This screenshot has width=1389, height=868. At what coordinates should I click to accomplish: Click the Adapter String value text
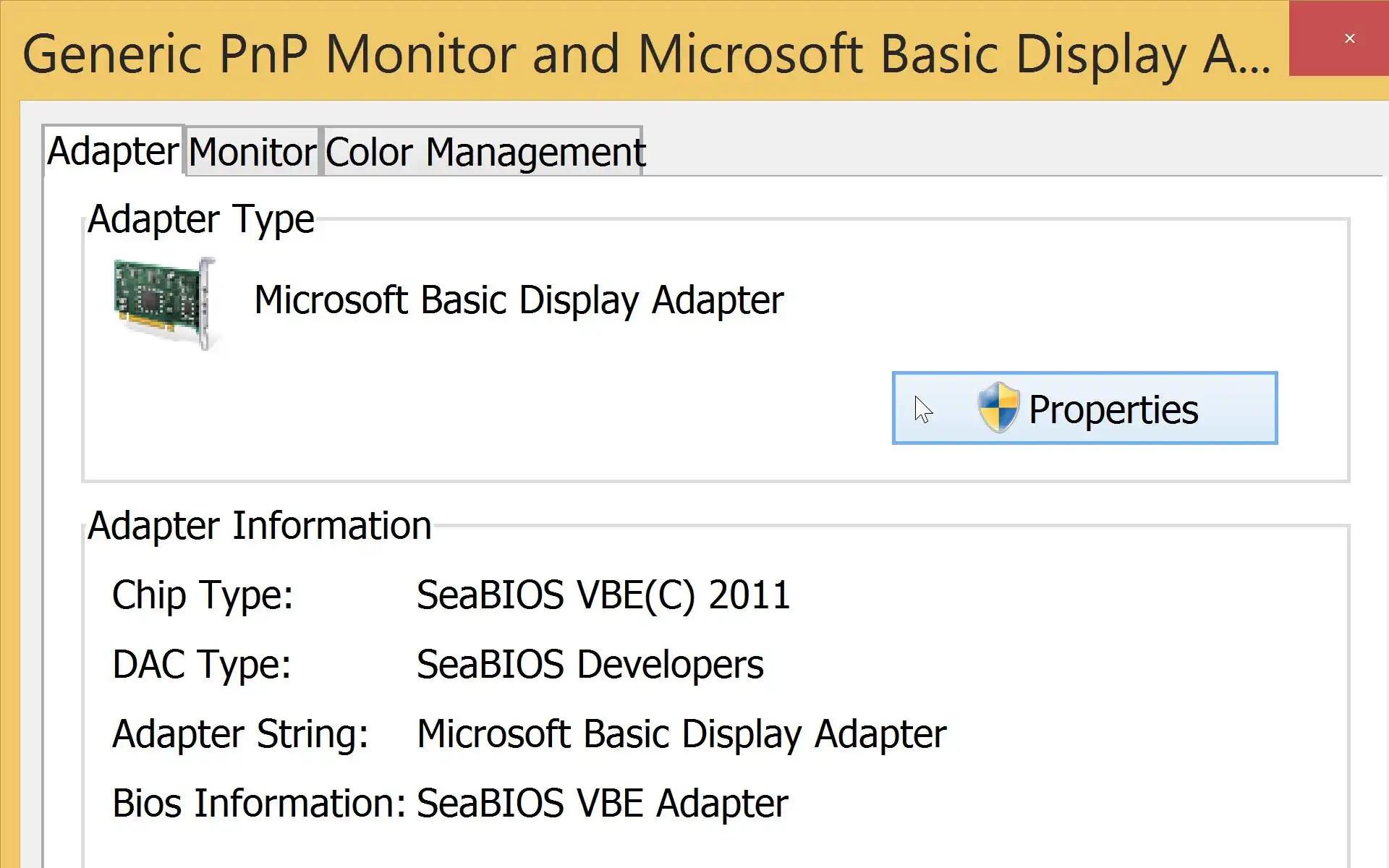tap(681, 734)
